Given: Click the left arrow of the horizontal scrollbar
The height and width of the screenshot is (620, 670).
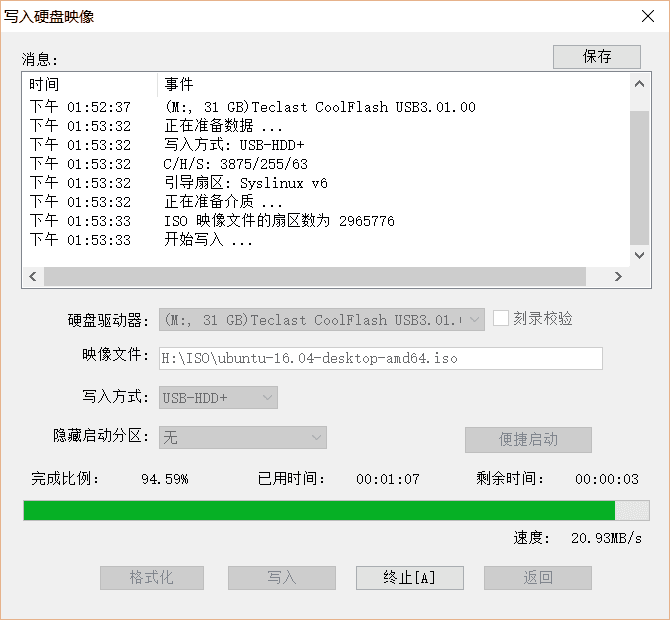Looking at the screenshot, I should (33, 277).
